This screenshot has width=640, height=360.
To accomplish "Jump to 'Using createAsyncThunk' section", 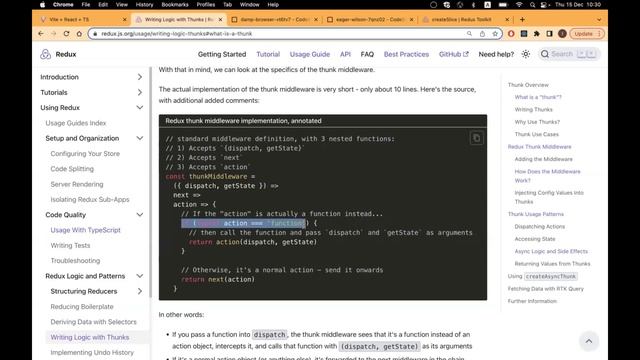I will click(x=542, y=276).
